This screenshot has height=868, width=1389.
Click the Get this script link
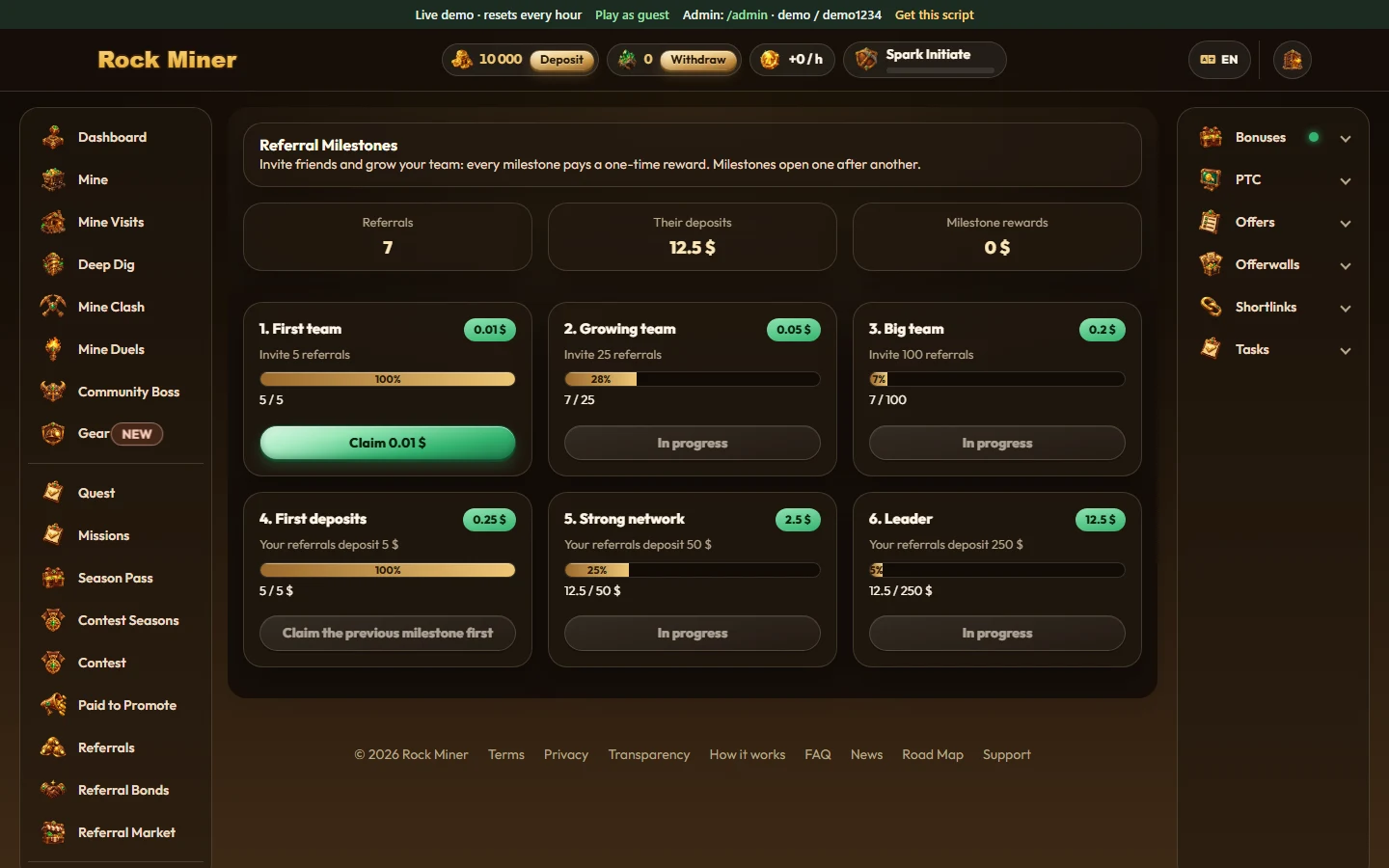(x=935, y=14)
